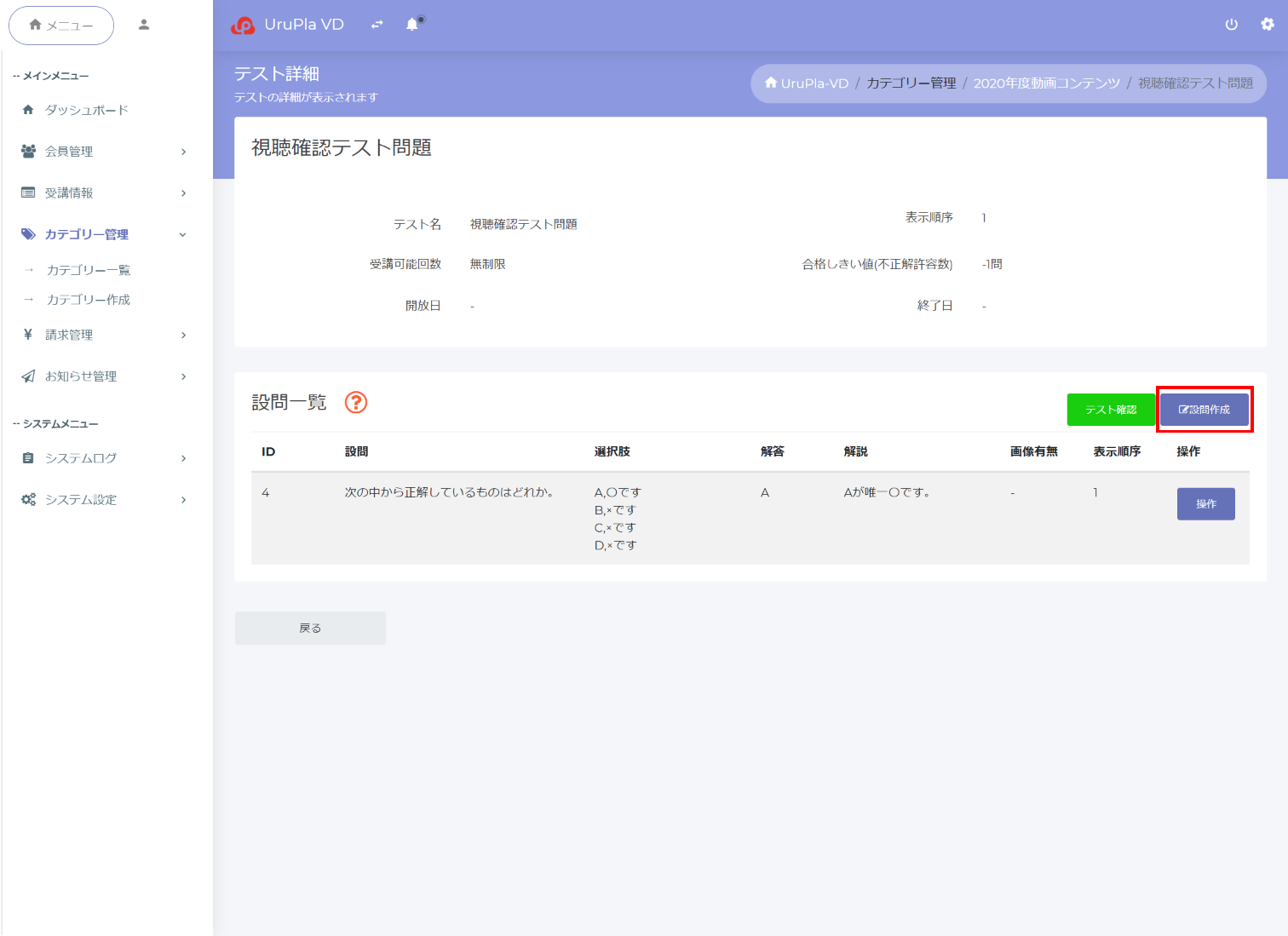Click the システムログ clipboard icon
Image resolution: width=1288 pixels, height=936 pixels.
[28, 458]
